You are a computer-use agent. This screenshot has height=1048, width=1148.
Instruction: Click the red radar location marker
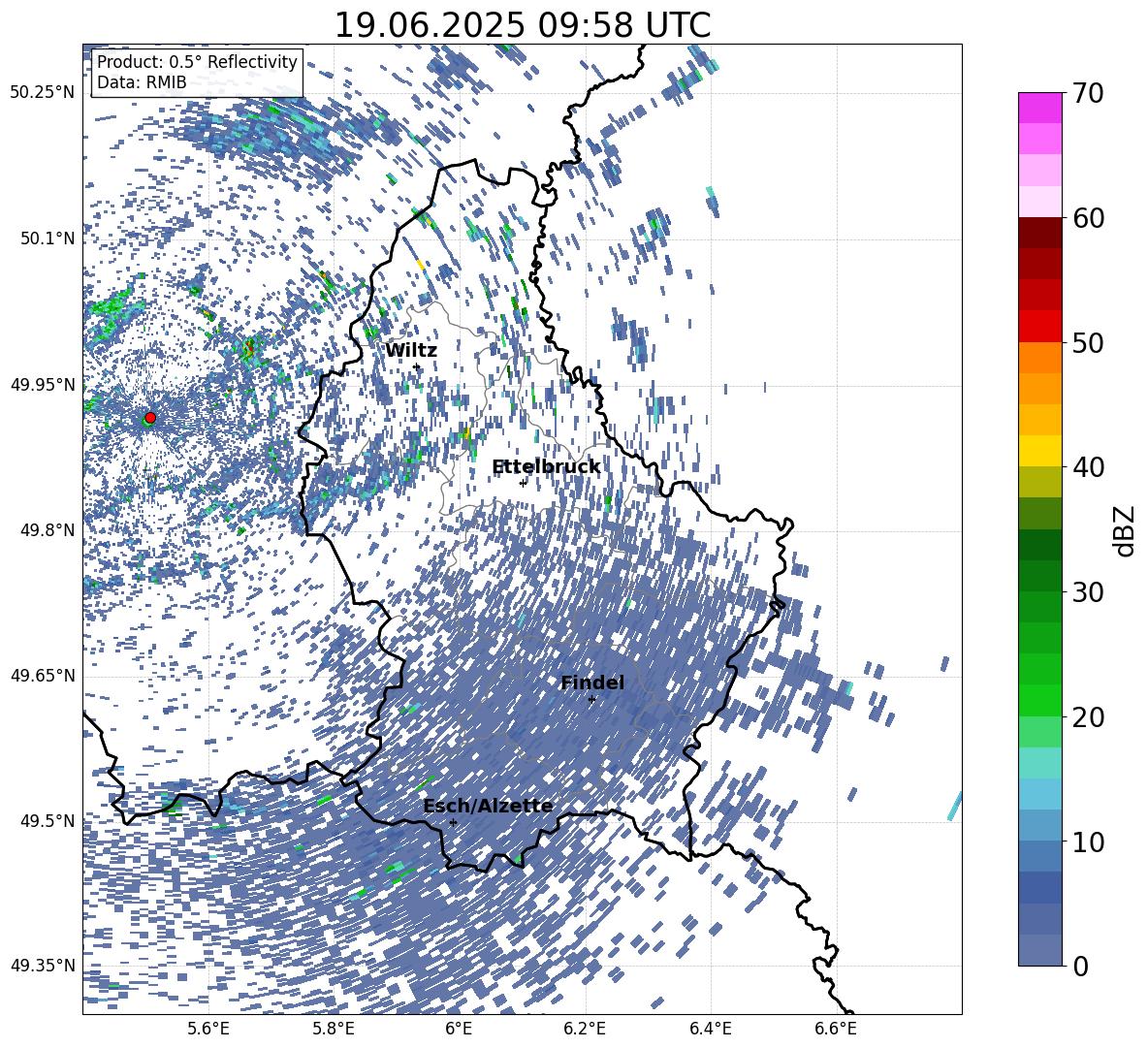pyautogui.click(x=150, y=418)
